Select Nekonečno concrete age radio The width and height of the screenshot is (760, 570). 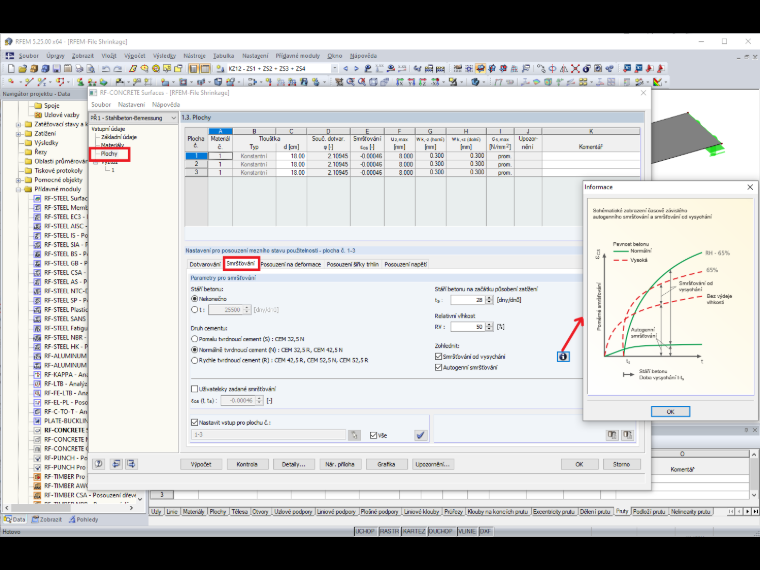coord(195,299)
